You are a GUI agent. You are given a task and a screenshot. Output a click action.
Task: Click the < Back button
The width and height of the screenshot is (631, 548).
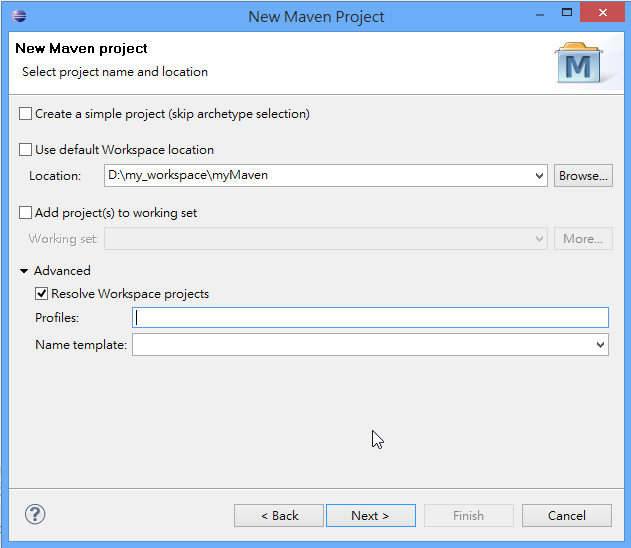coord(279,515)
